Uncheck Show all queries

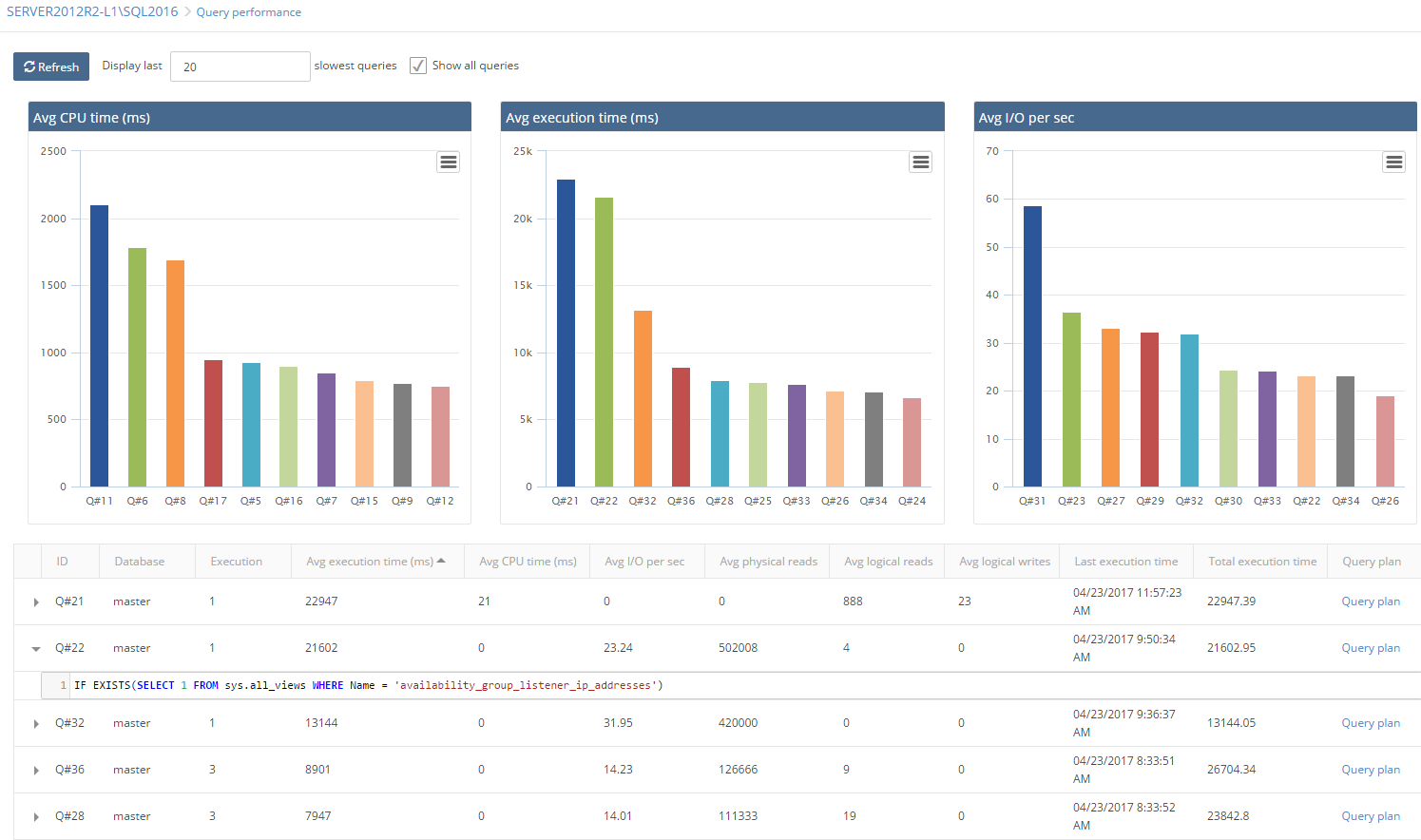coord(418,66)
